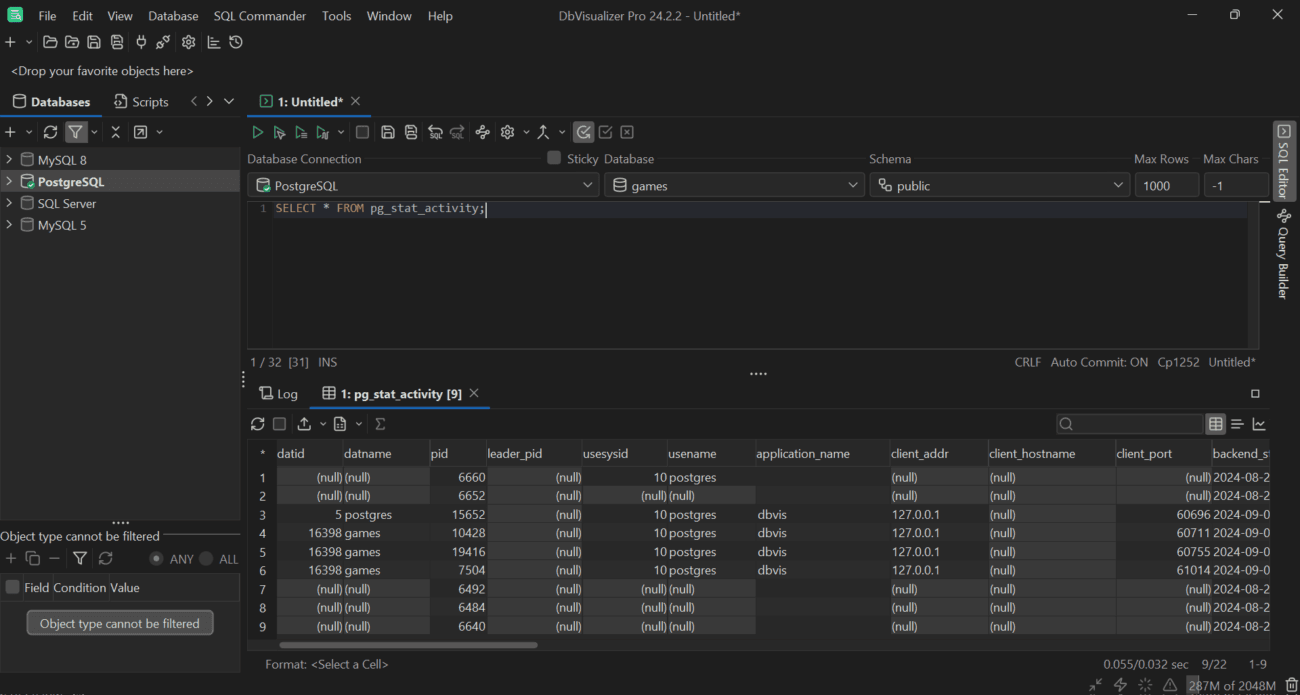Viewport: 1300px width, 695px height.
Task: Switch result to Chart view icon
Action: pos(1259,424)
